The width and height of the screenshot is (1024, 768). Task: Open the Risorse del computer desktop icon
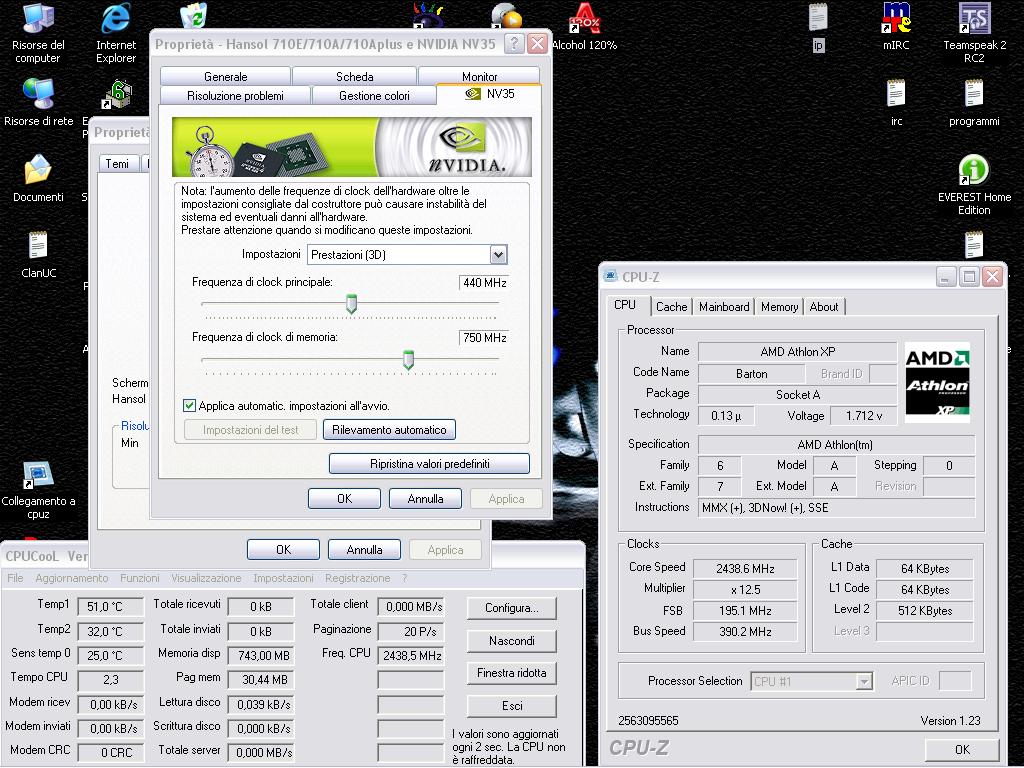pos(38,33)
